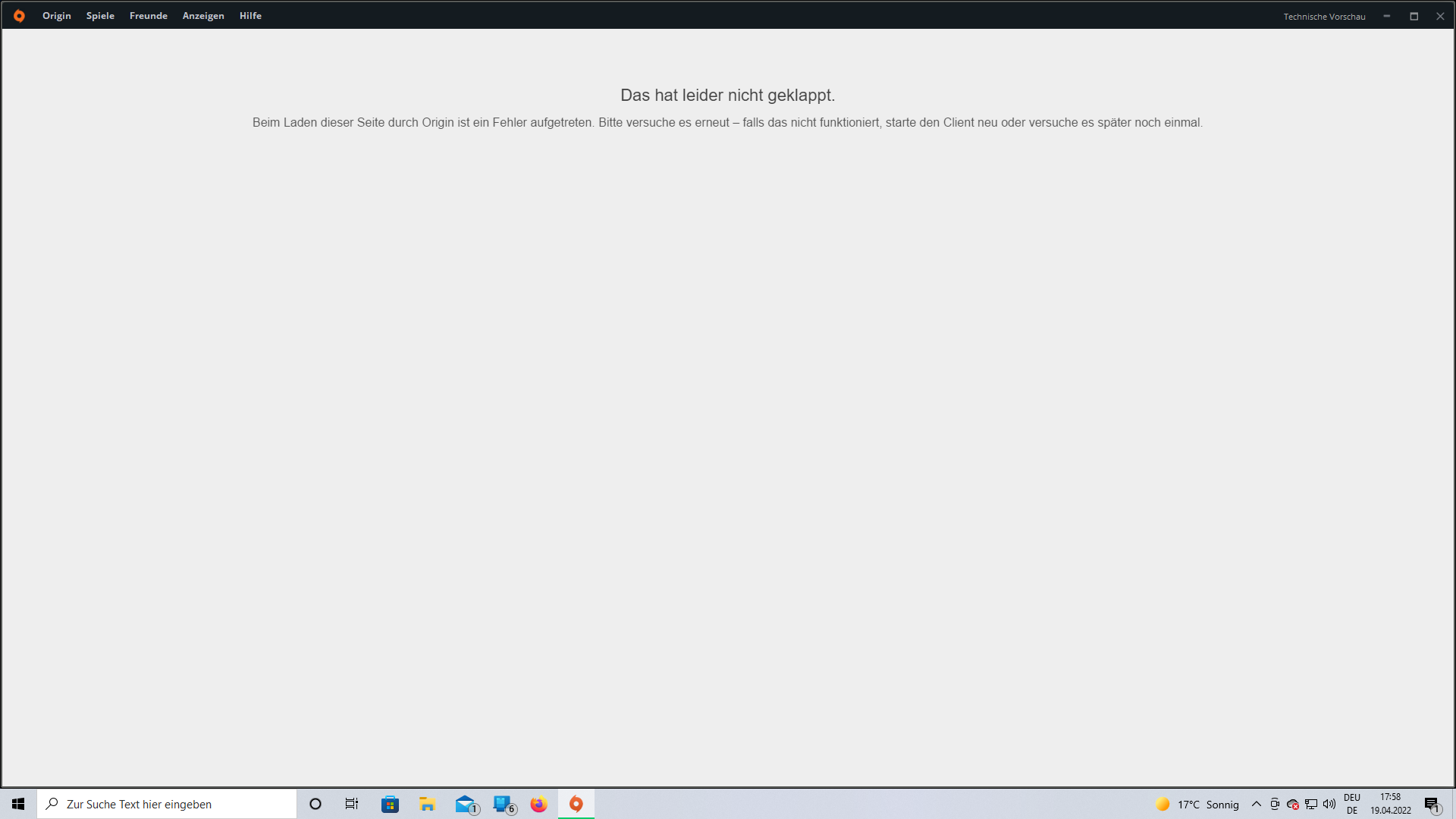Select the Cortana circle icon on taskbar
This screenshot has height=819, width=1456.
pyautogui.click(x=315, y=803)
